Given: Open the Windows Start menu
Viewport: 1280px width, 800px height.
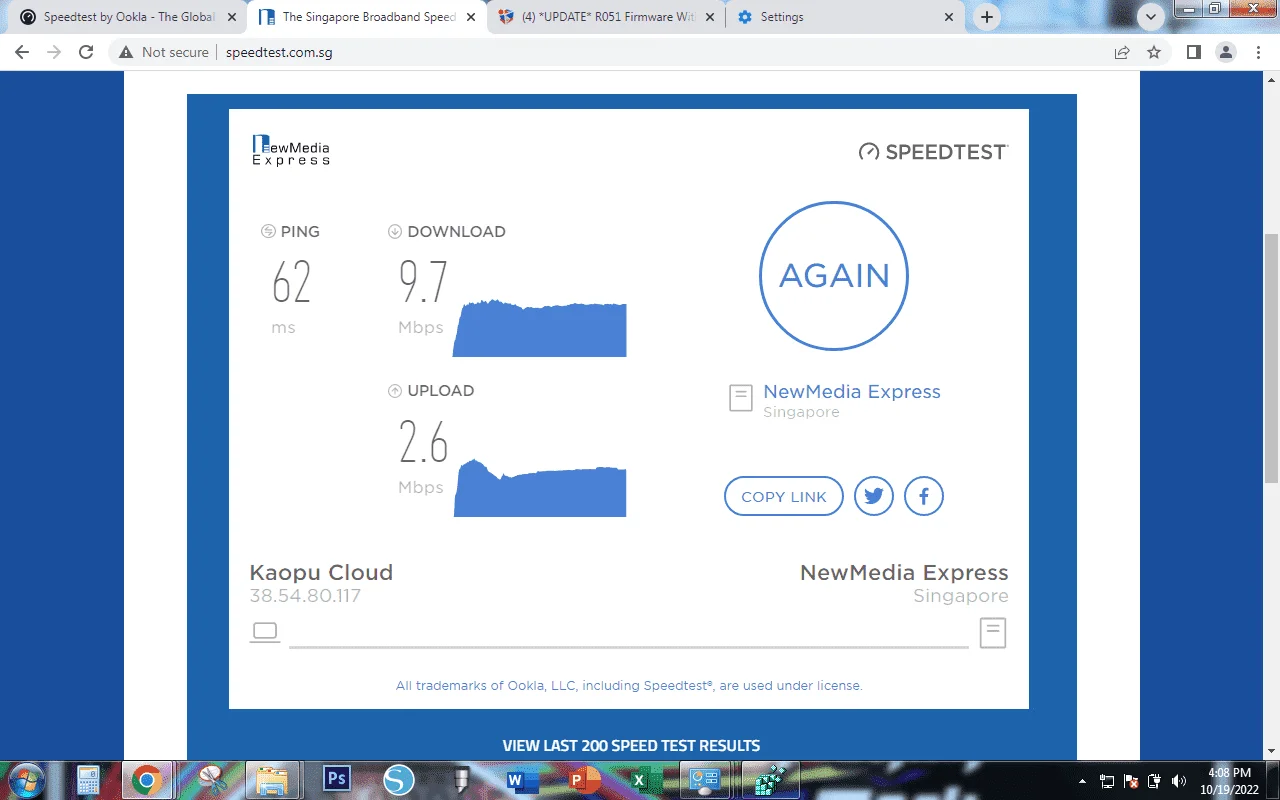Looking at the screenshot, I should pyautogui.click(x=25, y=780).
